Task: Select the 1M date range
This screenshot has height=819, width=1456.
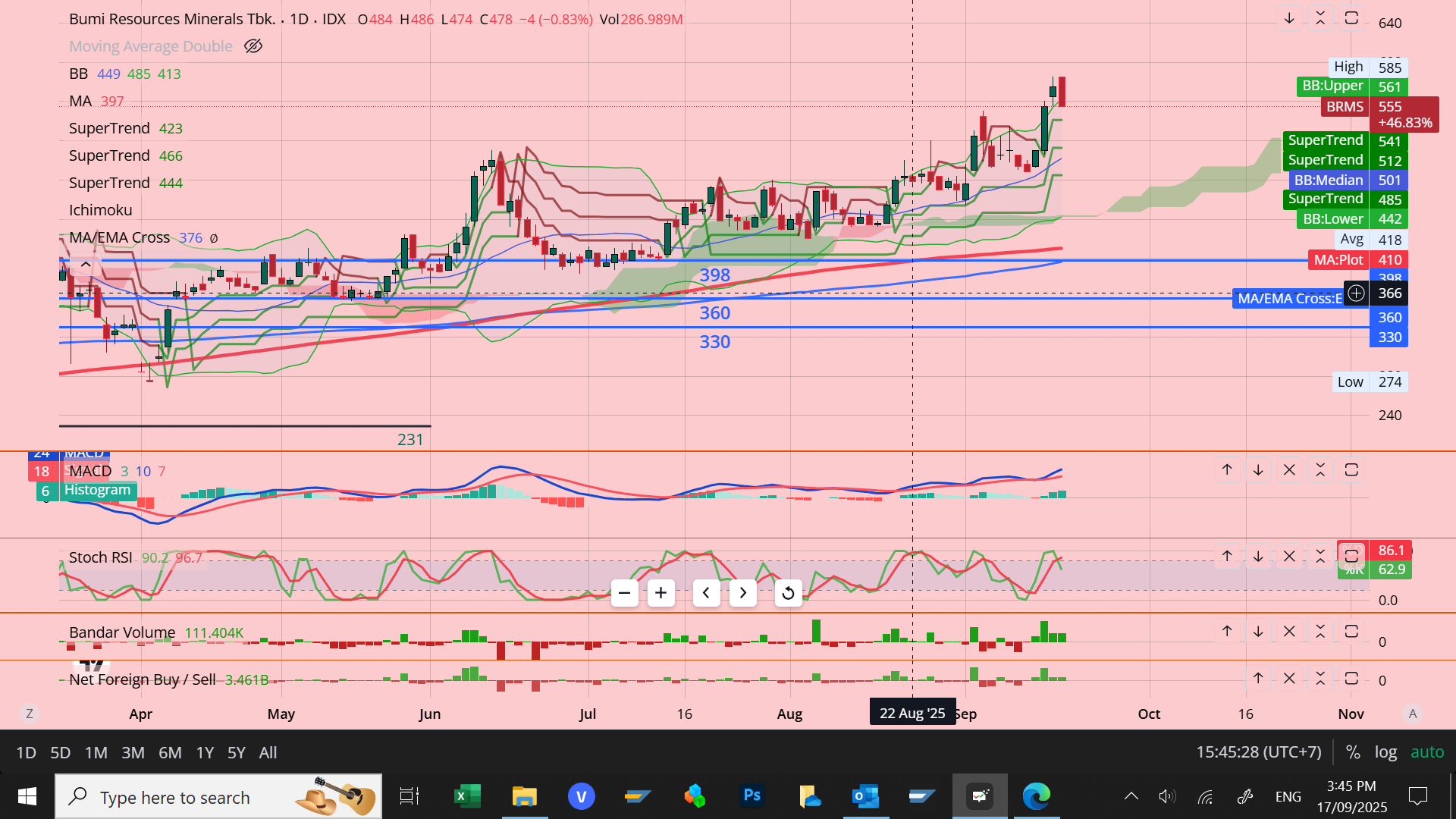Action: click(x=96, y=752)
